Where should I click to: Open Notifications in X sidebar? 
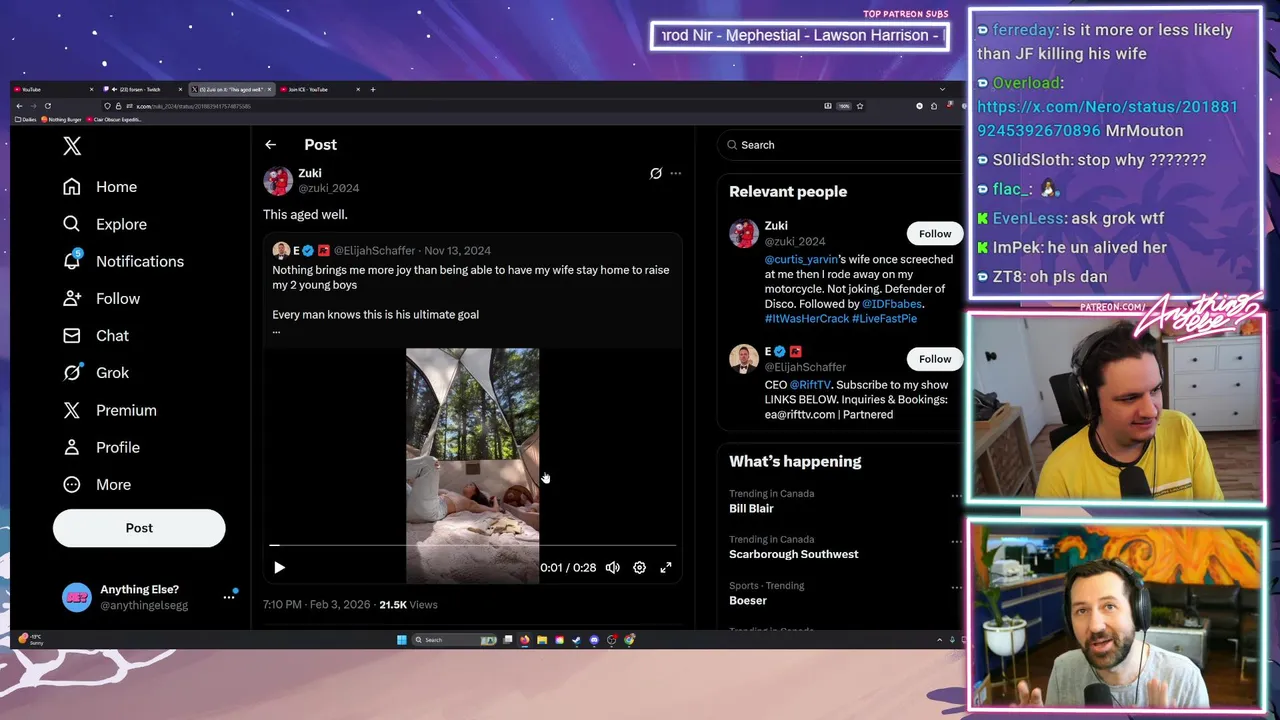123,261
